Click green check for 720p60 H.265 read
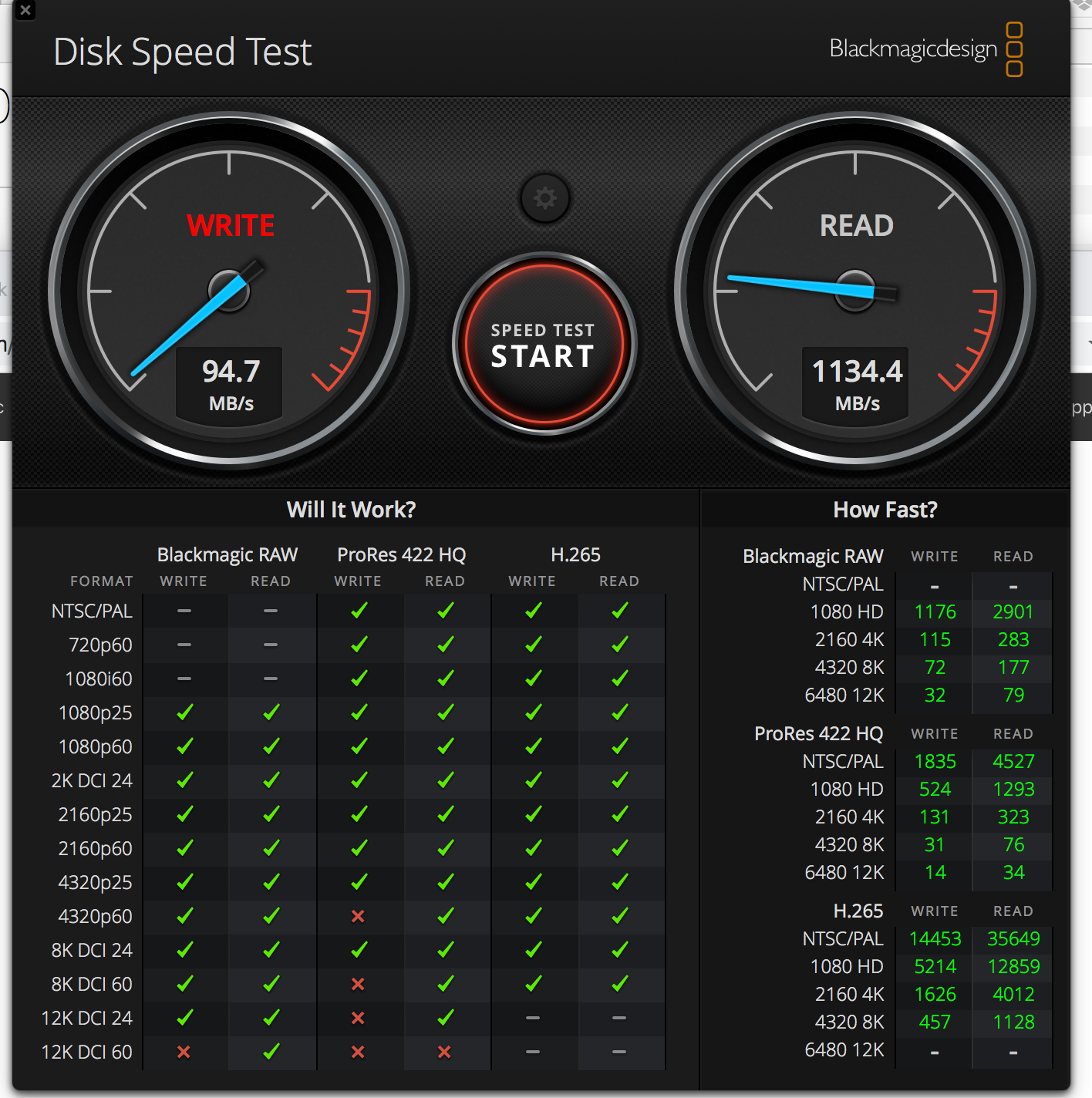 (x=619, y=645)
